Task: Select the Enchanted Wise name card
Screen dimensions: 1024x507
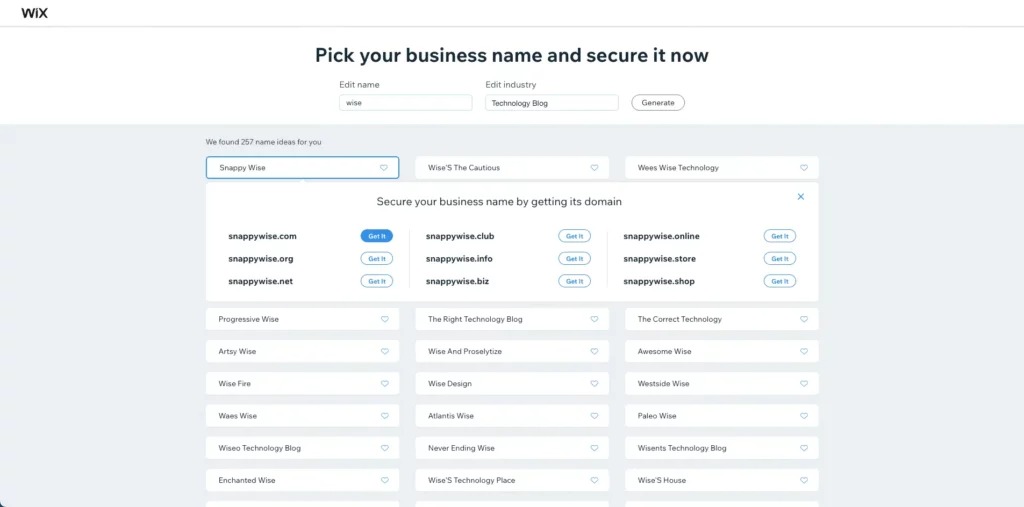Action: click(290, 480)
